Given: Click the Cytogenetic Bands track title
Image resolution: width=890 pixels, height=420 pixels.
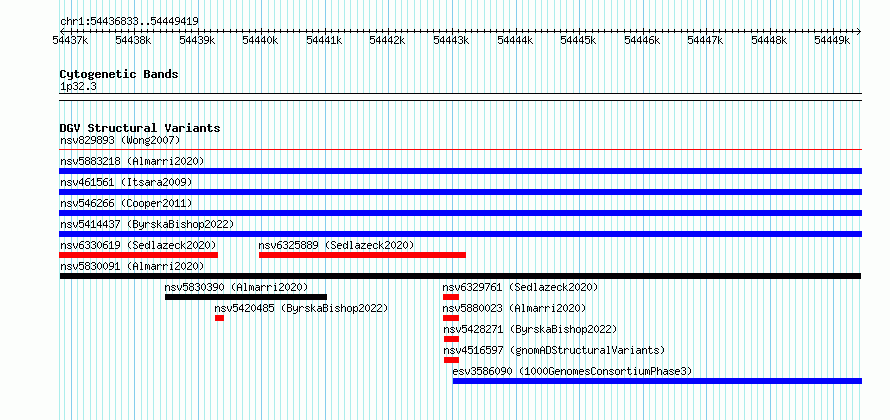Looking at the screenshot, I should 119,74.
